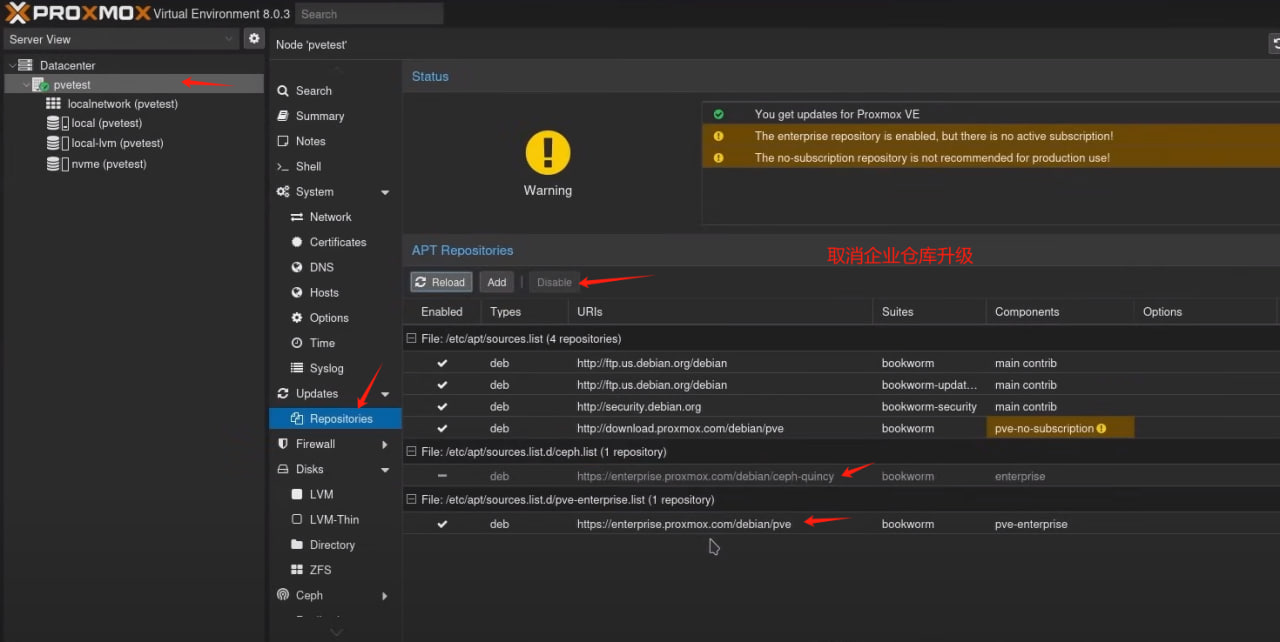Click the URIs column header

point(590,312)
